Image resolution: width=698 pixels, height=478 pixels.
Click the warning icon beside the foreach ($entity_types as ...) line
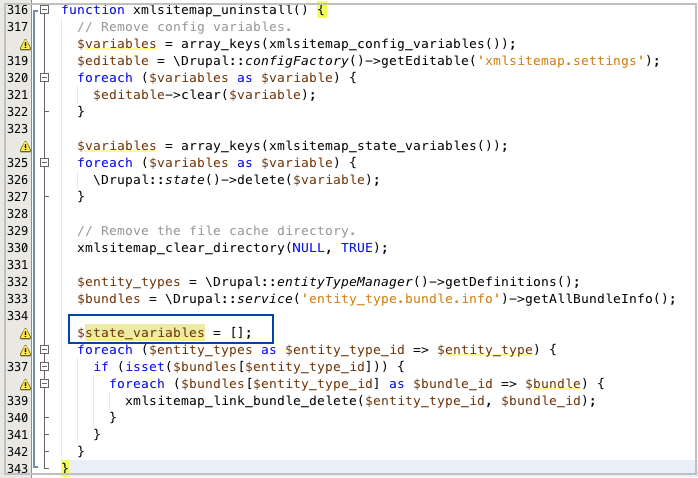point(25,350)
